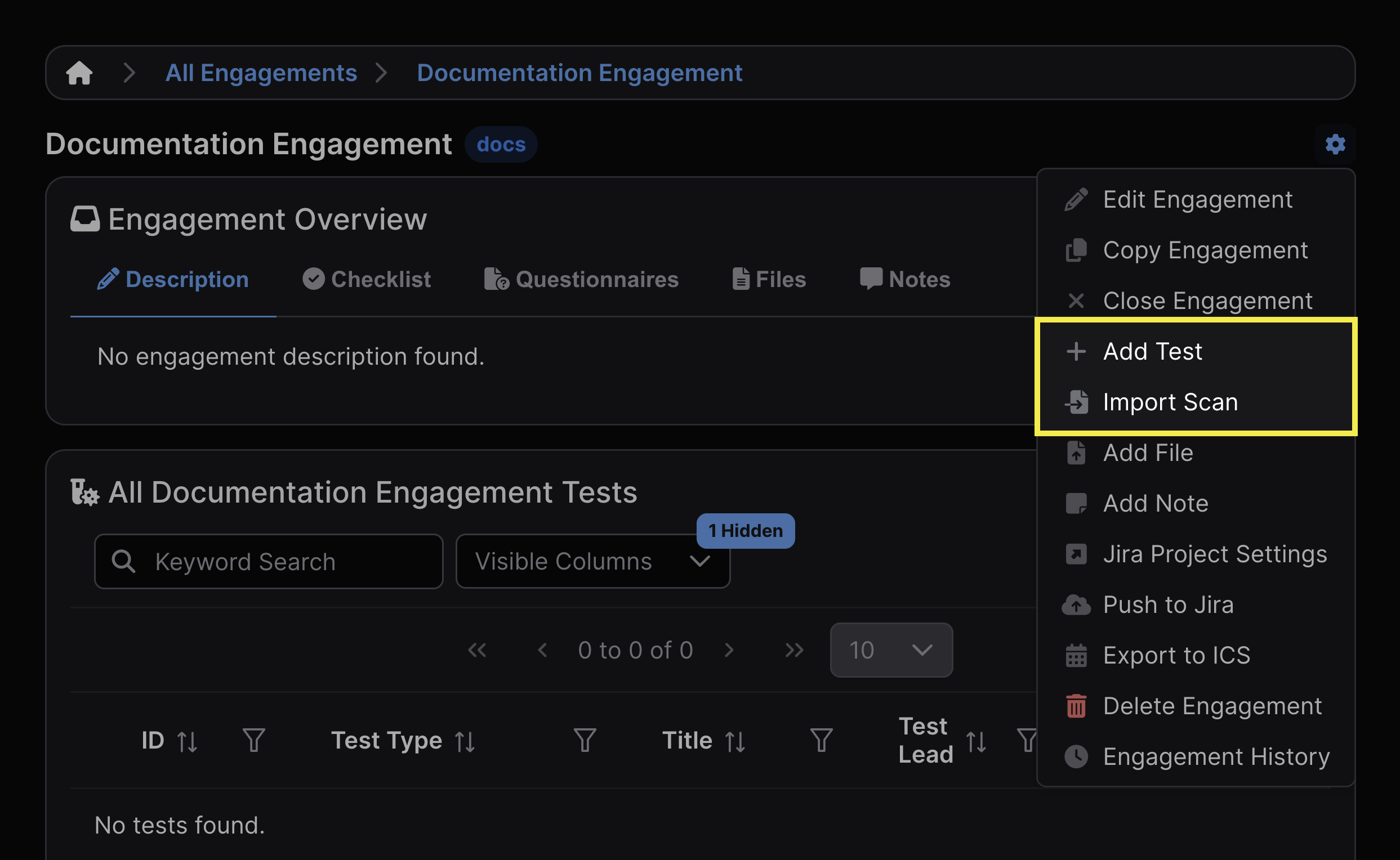Open the Questionnaires tab
Screen dimensions: 1400x860
pos(582,279)
